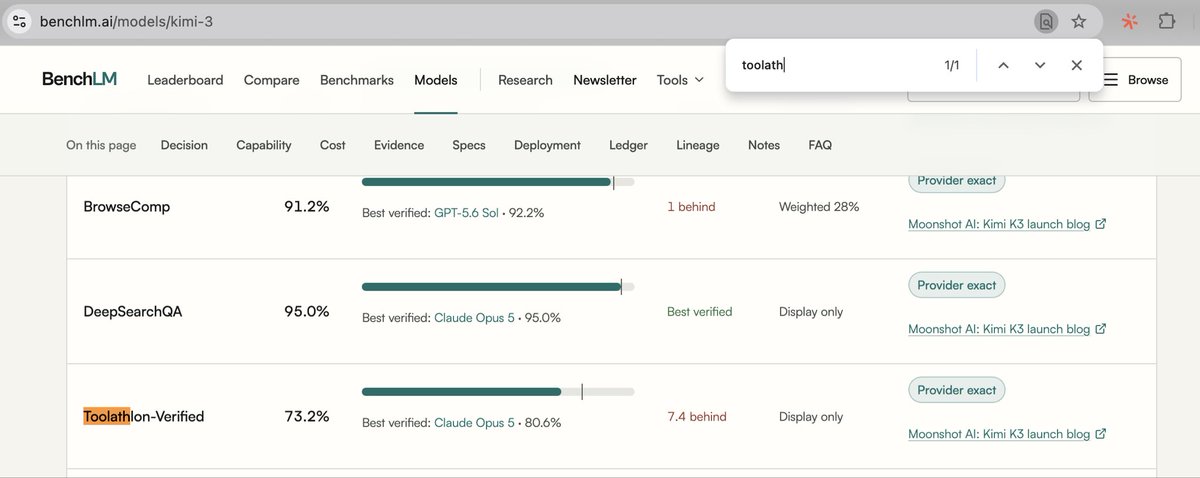Open the Benchmarks nav item
This screenshot has height=478, width=1200.
357,80
